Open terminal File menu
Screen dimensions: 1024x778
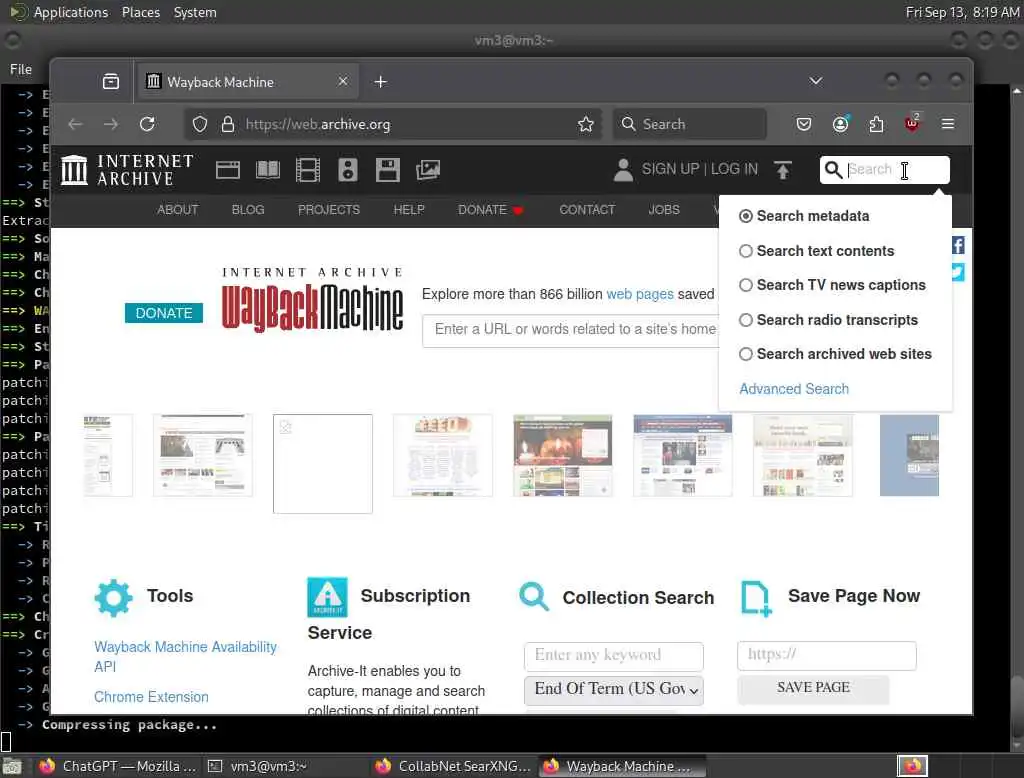click(x=21, y=69)
